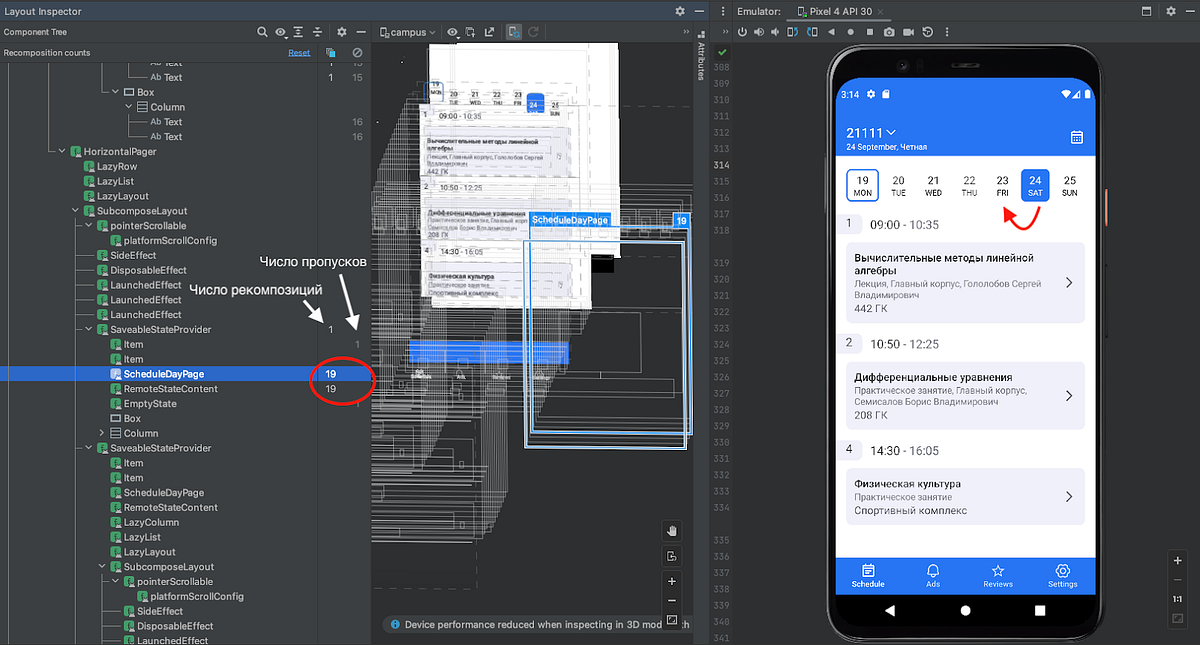Open search in the Component Tree panel

(263, 31)
